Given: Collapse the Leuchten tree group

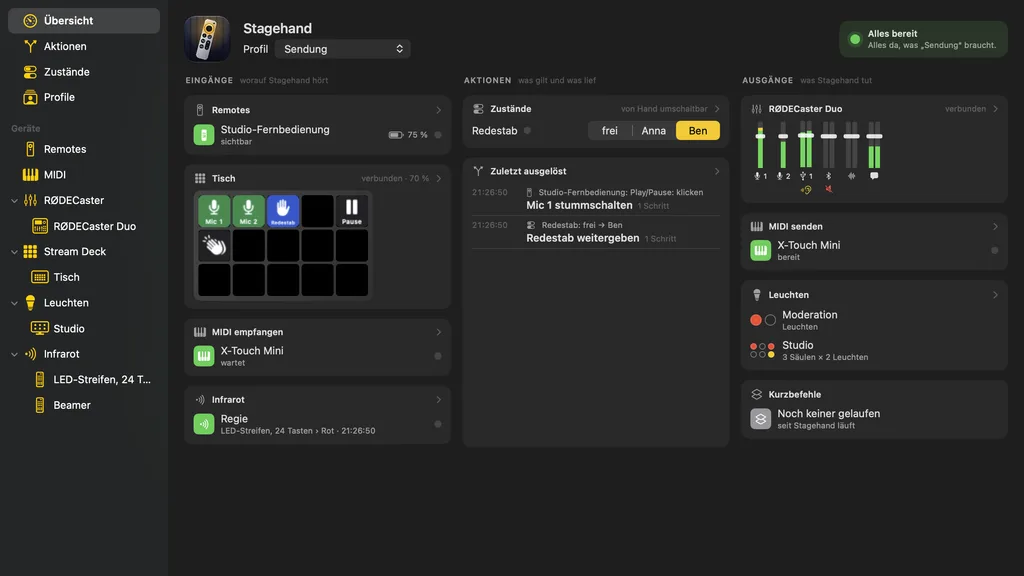Looking at the screenshot, I should (14, 303).
